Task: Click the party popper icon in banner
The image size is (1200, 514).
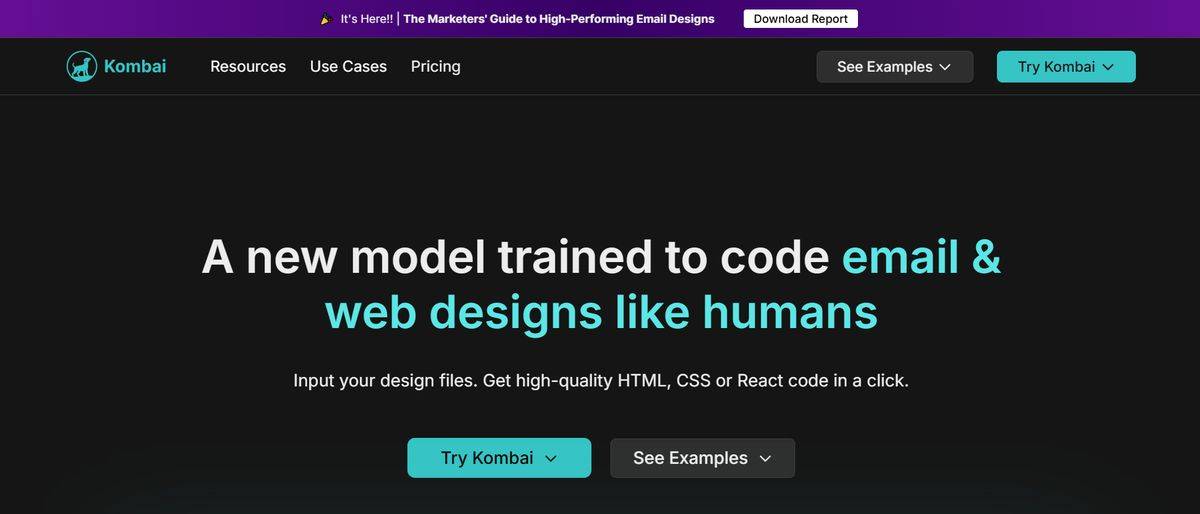Action: [x=326, y=19]
